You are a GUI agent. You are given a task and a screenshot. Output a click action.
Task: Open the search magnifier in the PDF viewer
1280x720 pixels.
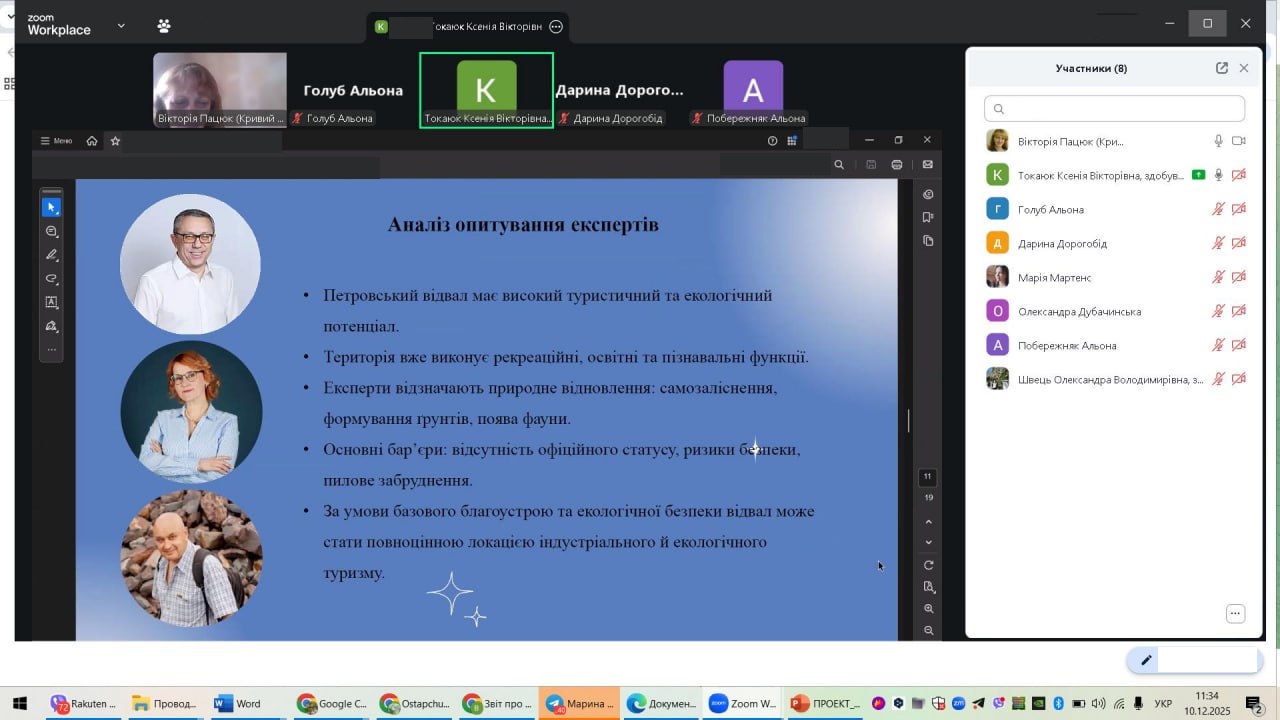point(839,165)
